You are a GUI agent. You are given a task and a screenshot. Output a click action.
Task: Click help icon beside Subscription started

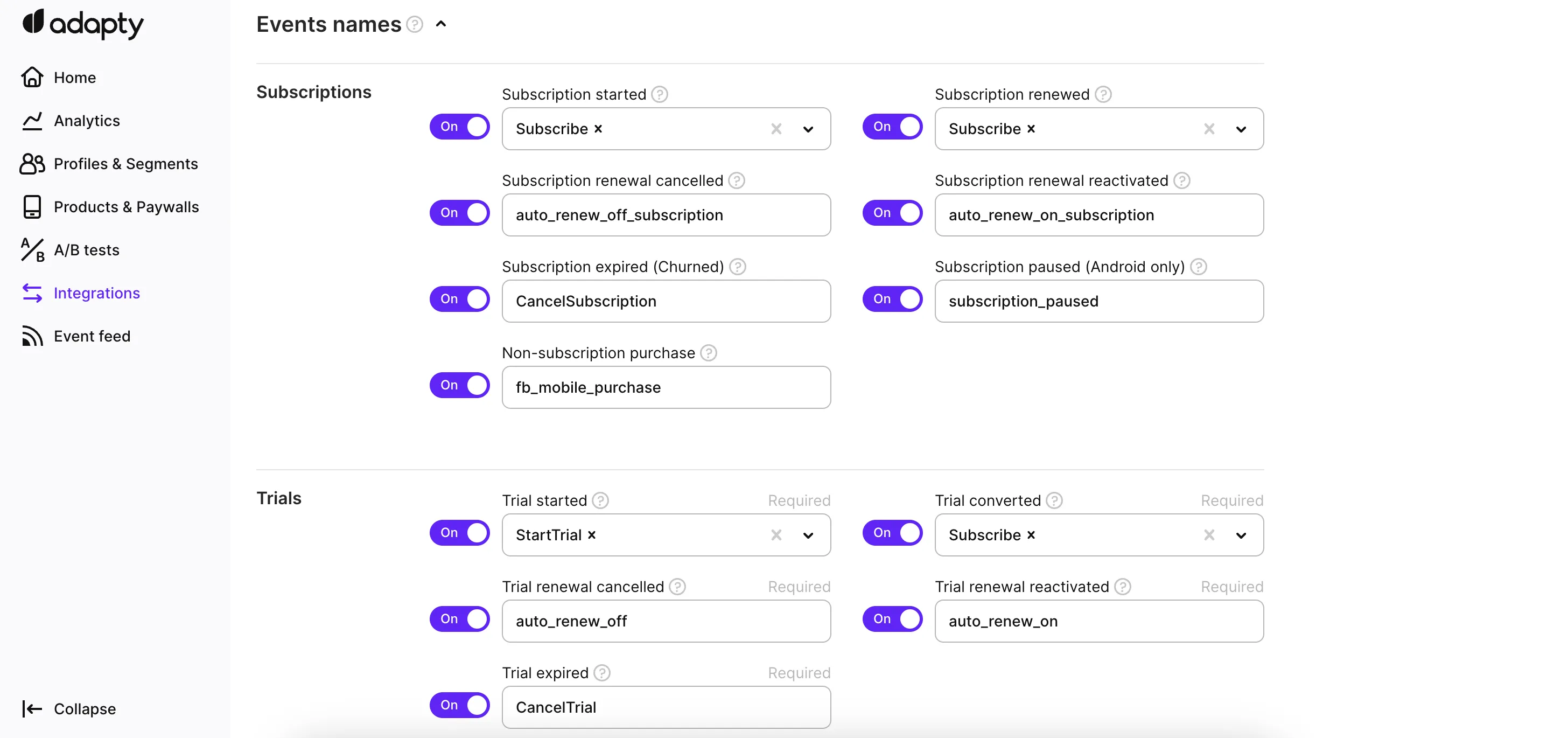[x=659, y=94]
